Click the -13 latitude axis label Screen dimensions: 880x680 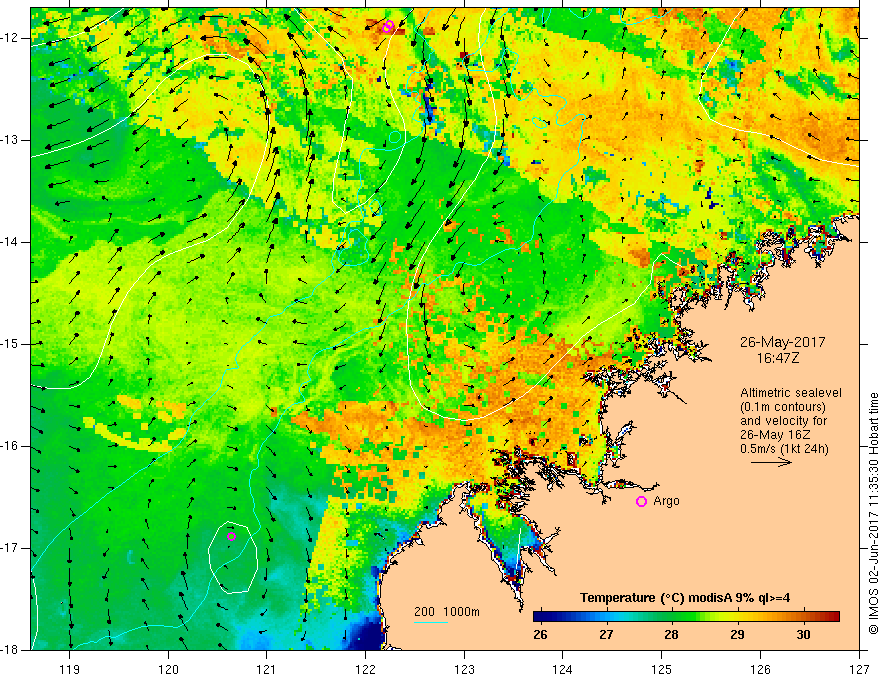pos(11,140)
